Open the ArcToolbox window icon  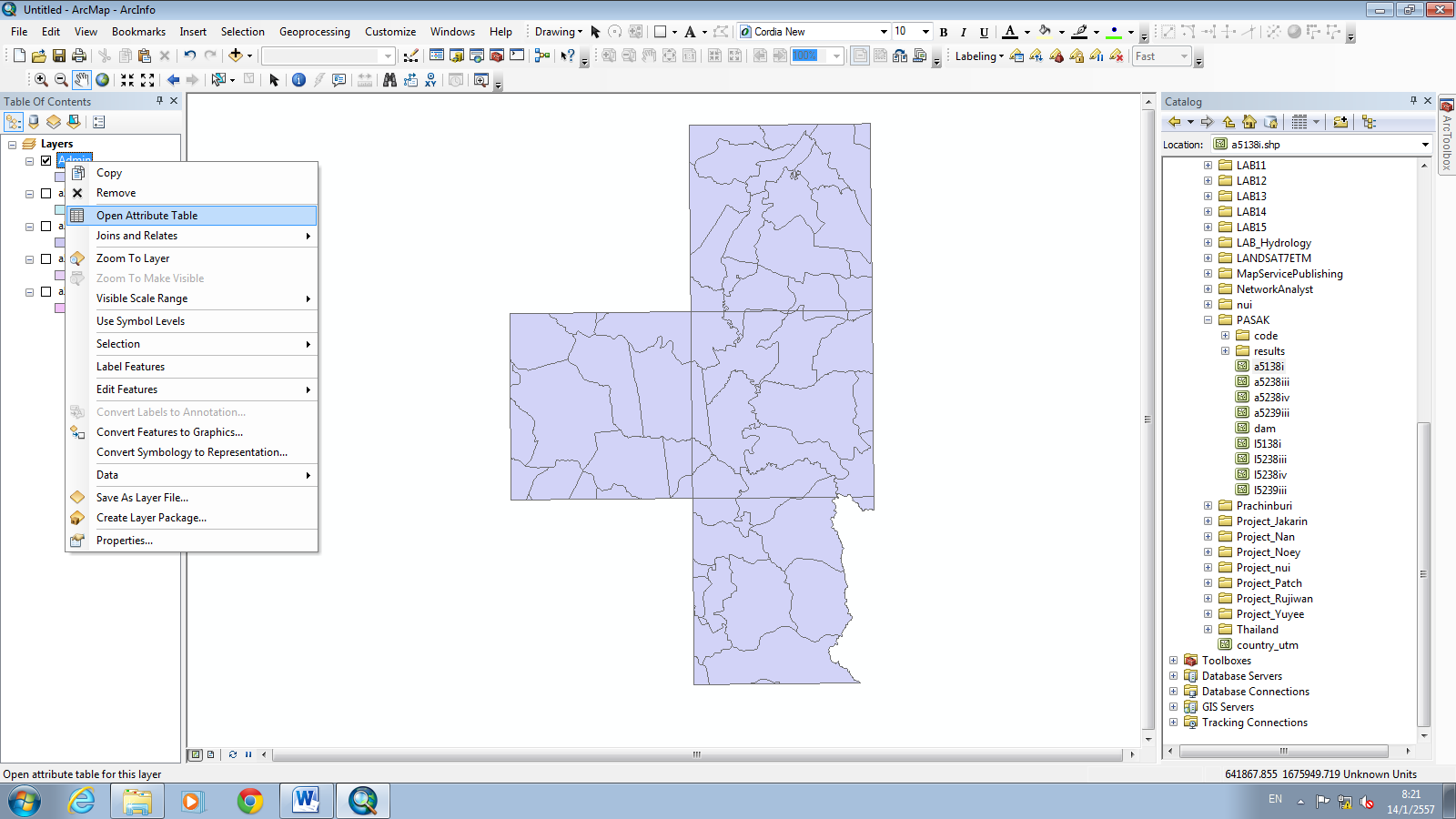(x=497, y=56)
